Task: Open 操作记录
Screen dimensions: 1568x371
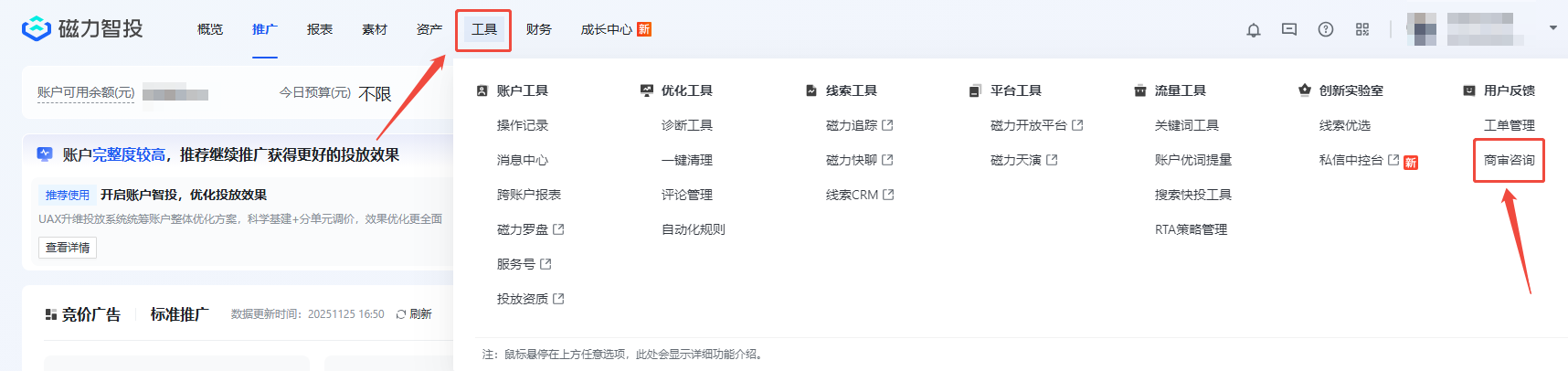Action: 523,125
